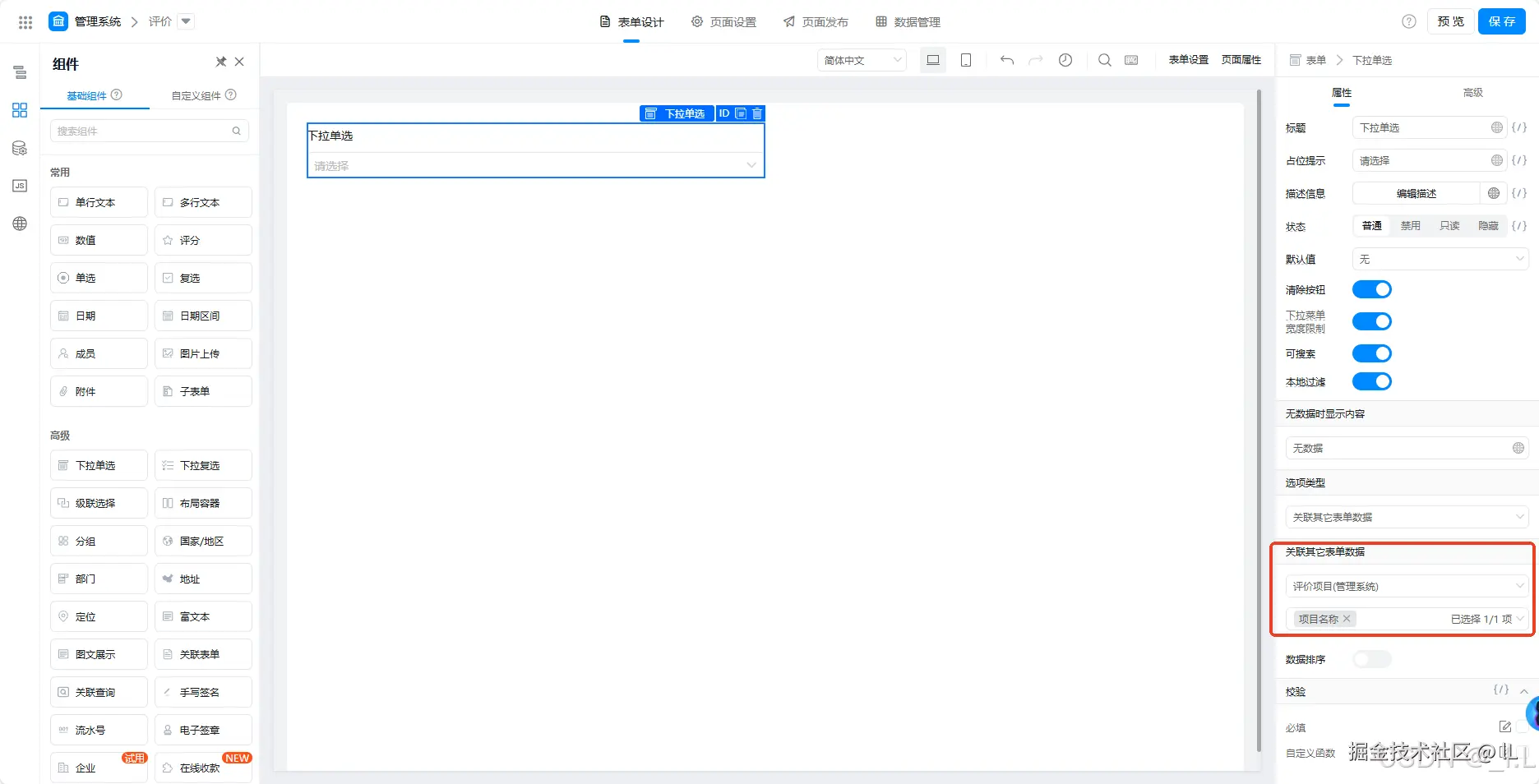Switch to 数据管理 tab
The image size is (1539, 784).
coord(908,22)
